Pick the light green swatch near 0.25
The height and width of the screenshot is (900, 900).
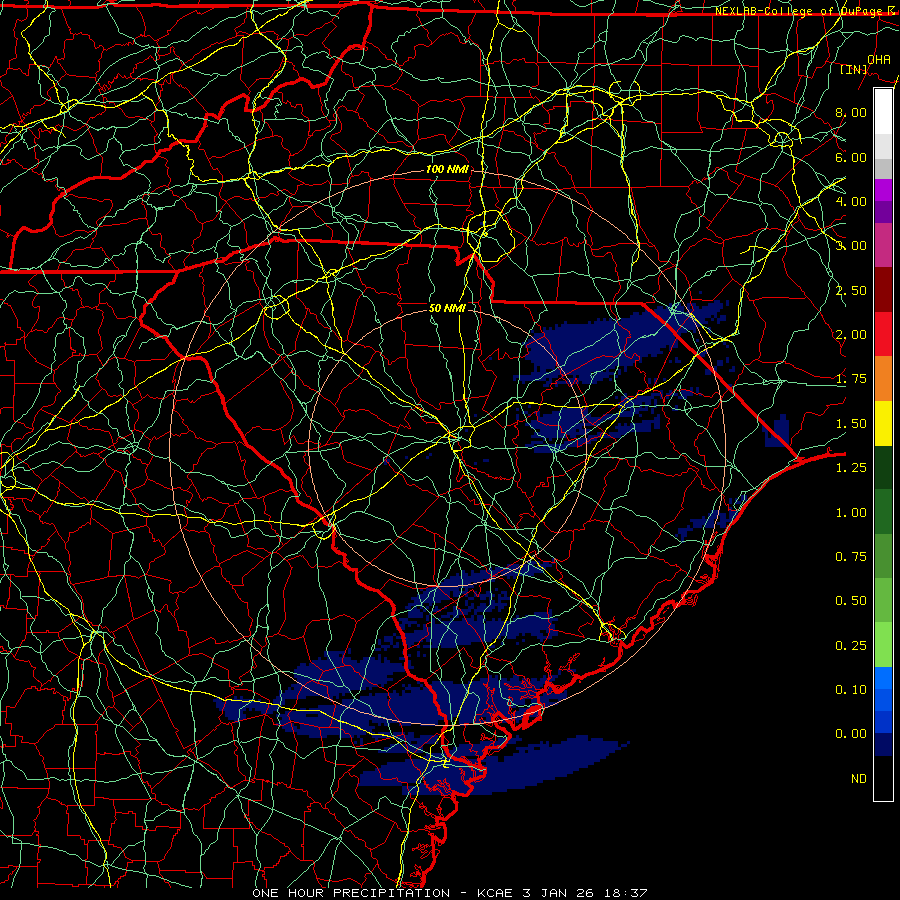883,646
